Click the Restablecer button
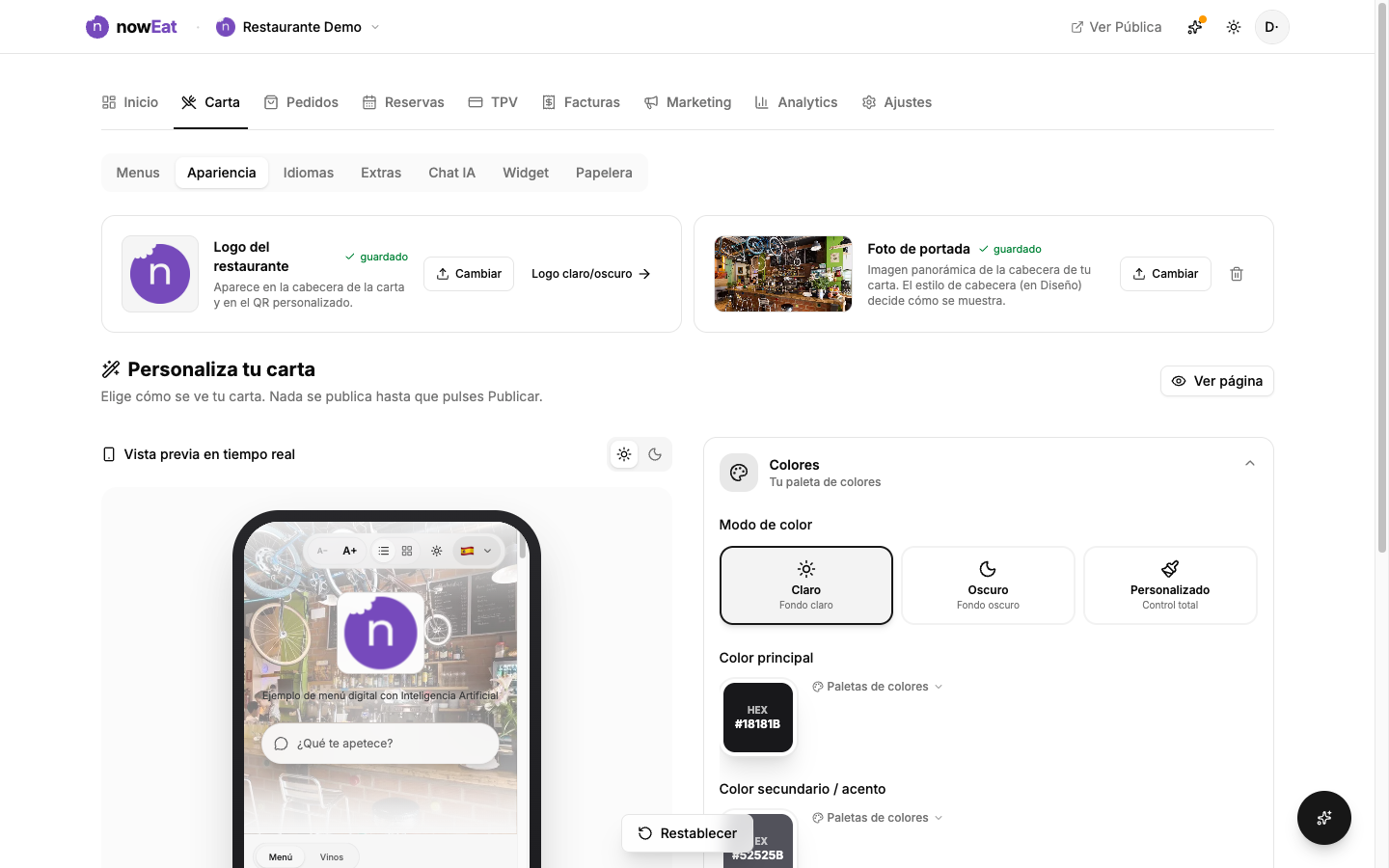Image resolution: width=1389 pixels, height=868 pixels. click(x=687, y=833)
